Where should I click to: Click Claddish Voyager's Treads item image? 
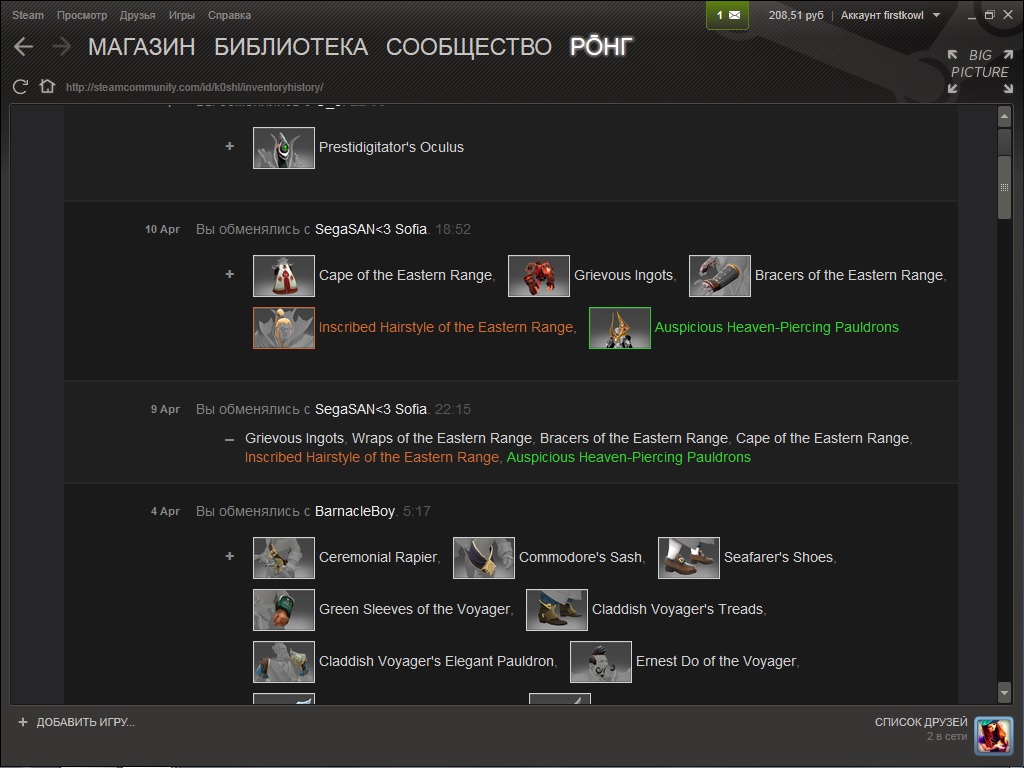pos(556,609)
